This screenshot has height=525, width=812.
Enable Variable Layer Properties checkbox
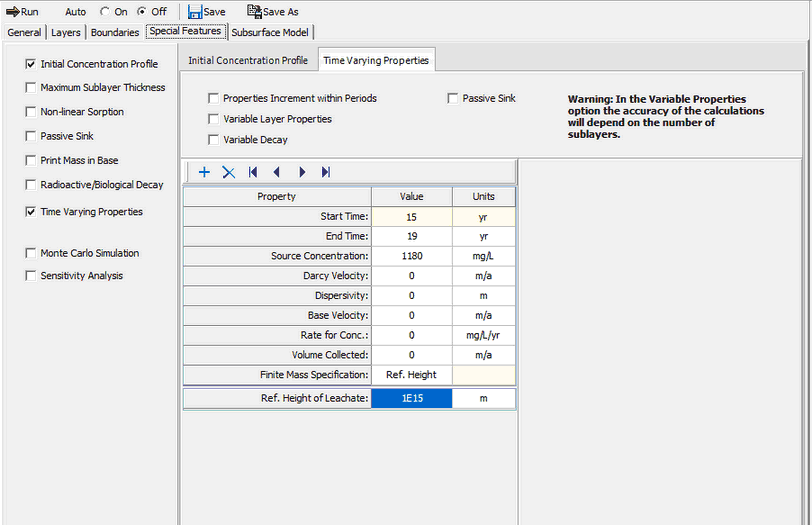pyautogui.click(x=213, y=119)
